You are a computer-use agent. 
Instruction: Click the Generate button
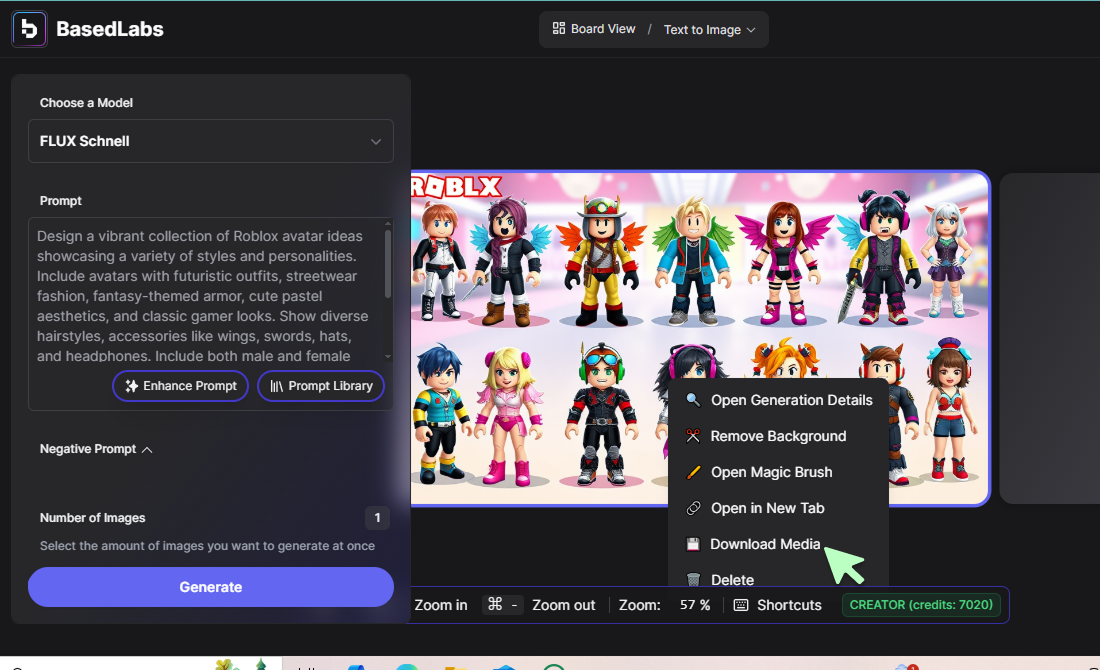pyautogui.click(x=210, y=587)
